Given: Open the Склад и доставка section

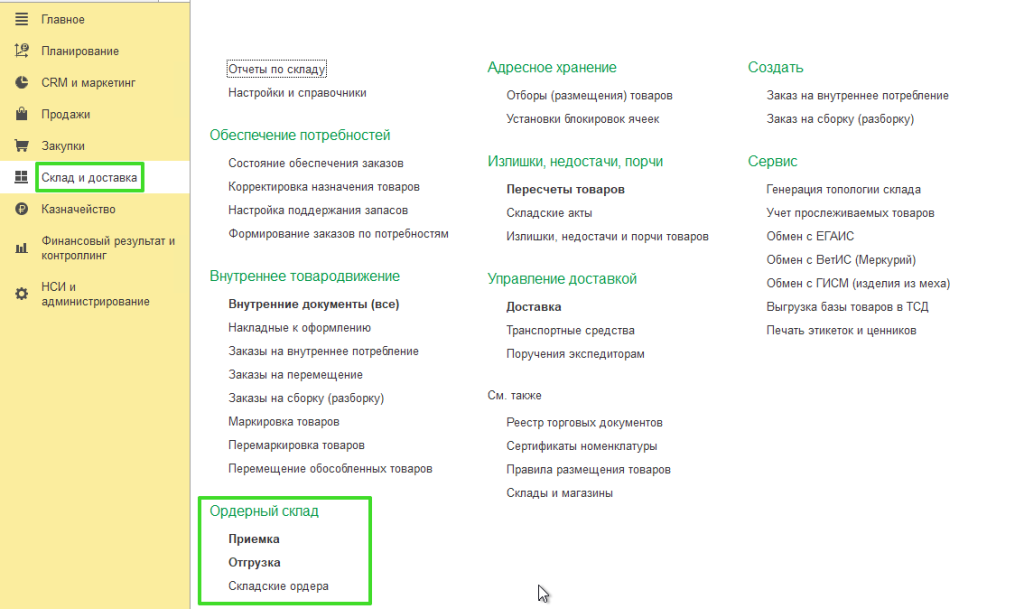Looking at the screenshot, I should [89, 178].
